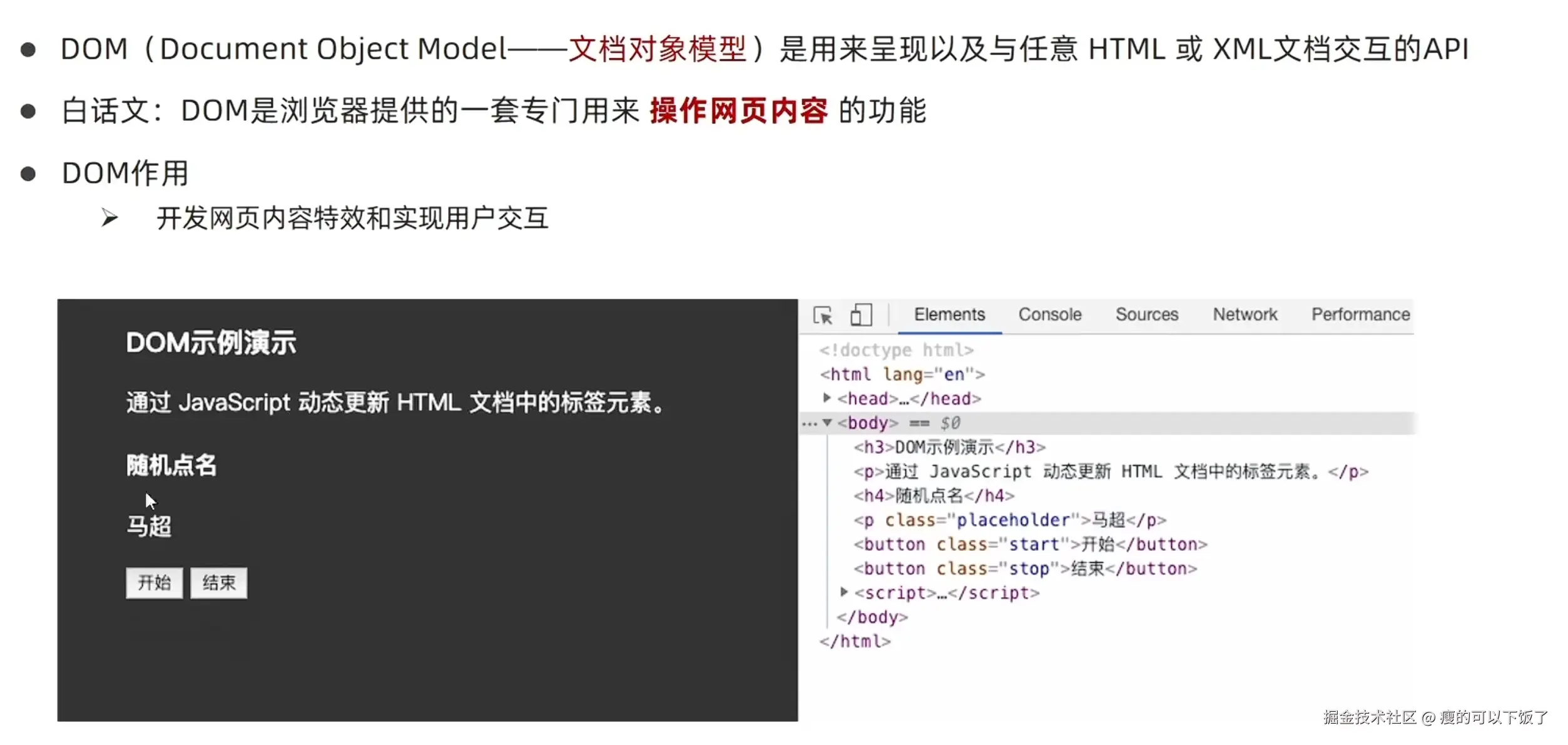This screenshot has height=745, width=1568.
Task: Select the button class start node
Action: pos(1030,545)
